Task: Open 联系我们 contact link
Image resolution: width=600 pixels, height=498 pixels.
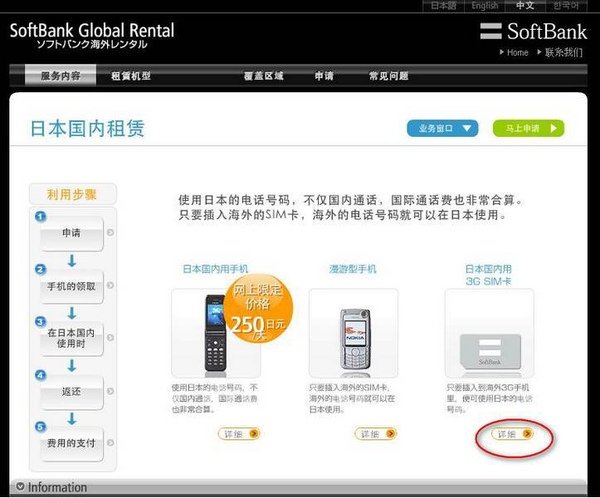Action: click(x=560, y=52)
